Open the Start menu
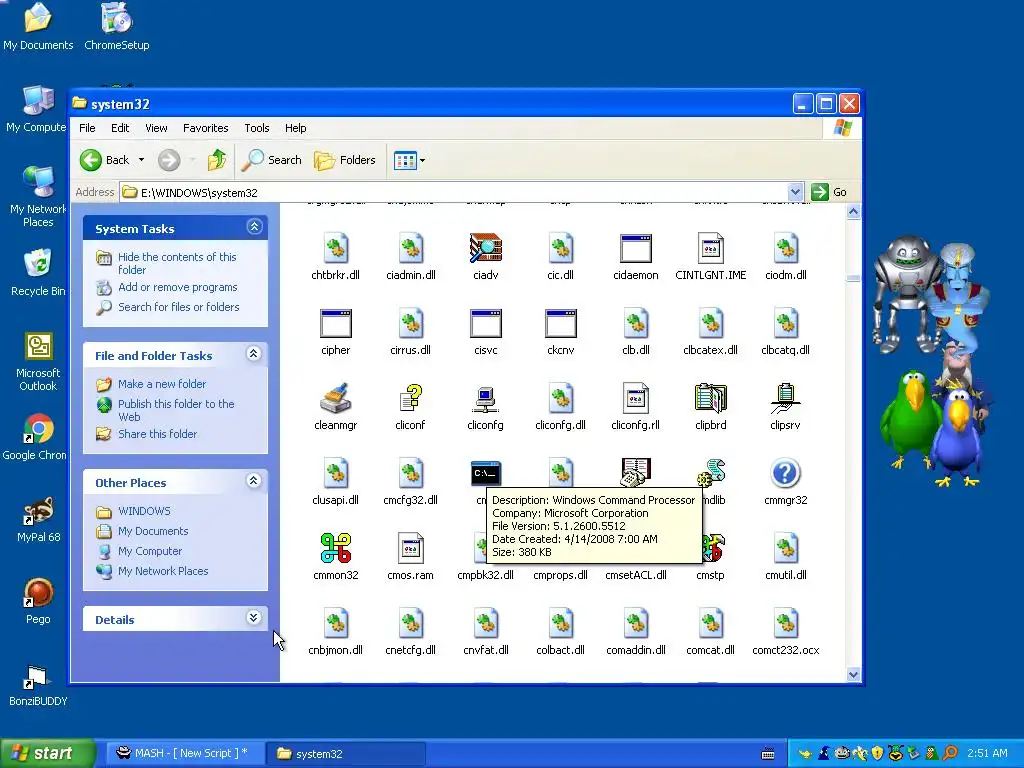Screen dimensions: 1024x768 pyautogui.click(x=47, y=754)
